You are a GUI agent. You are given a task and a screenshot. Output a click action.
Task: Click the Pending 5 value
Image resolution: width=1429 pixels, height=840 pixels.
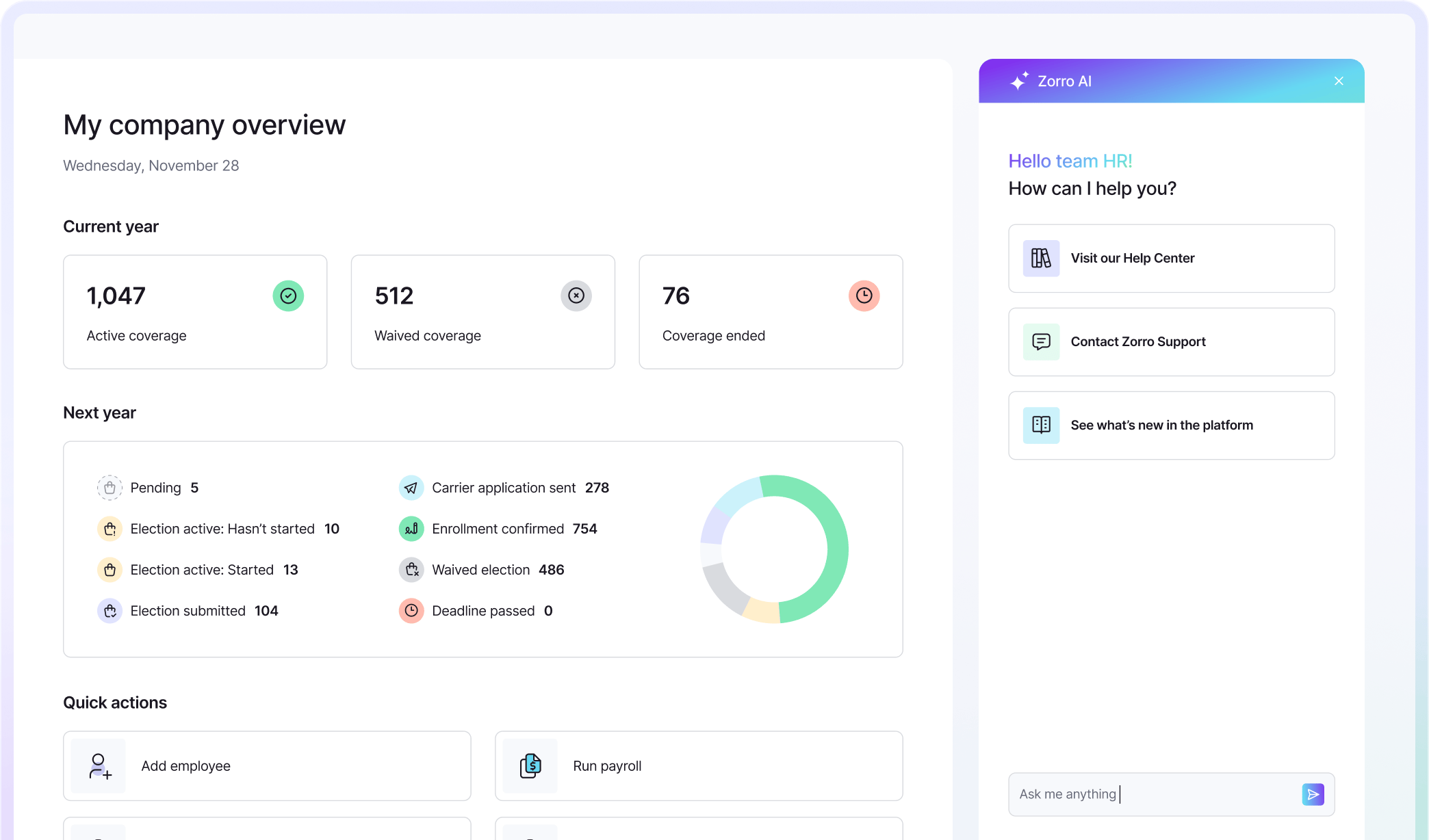(x=194, y=488)
